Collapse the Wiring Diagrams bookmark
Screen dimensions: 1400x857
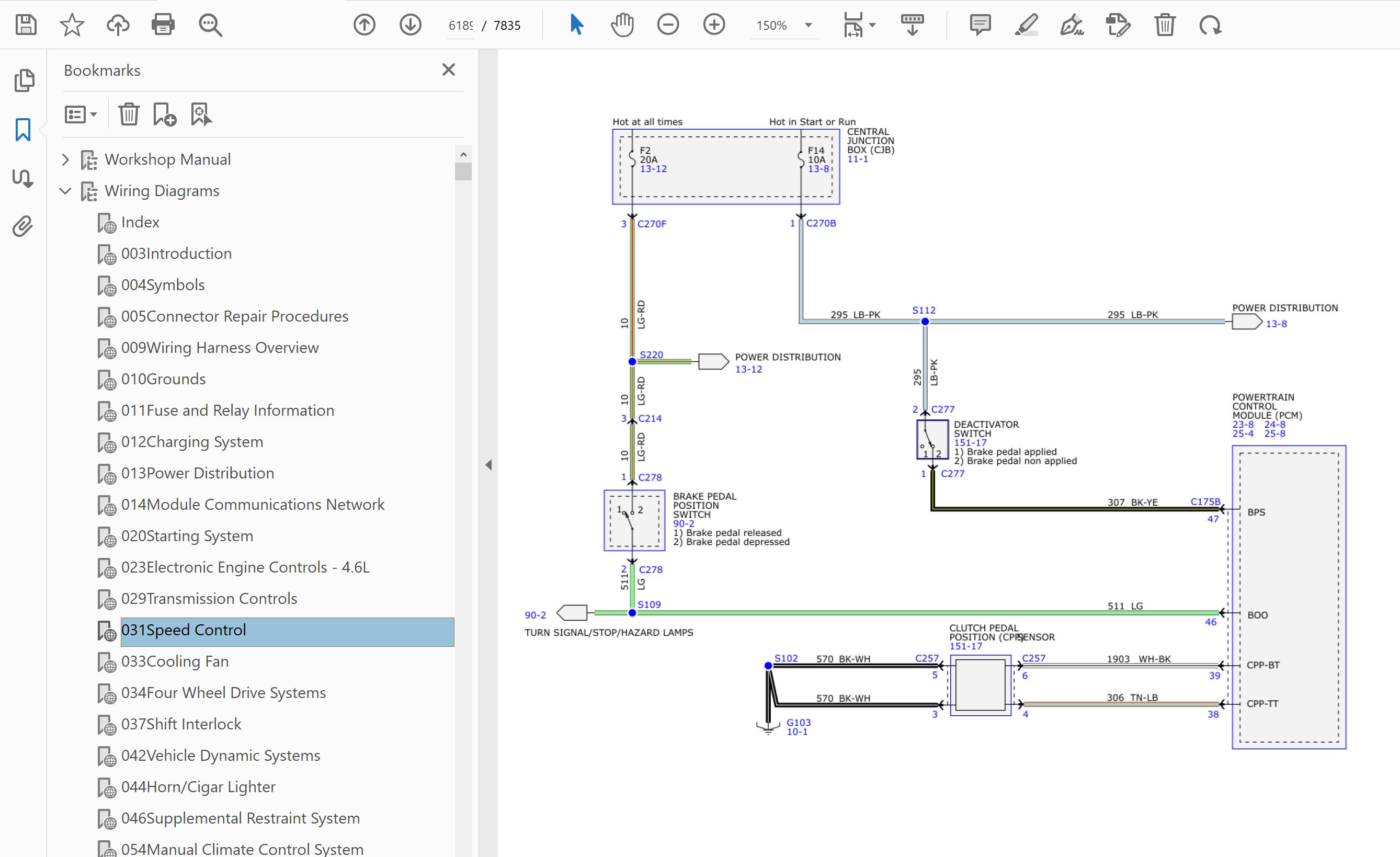(65, 191)
